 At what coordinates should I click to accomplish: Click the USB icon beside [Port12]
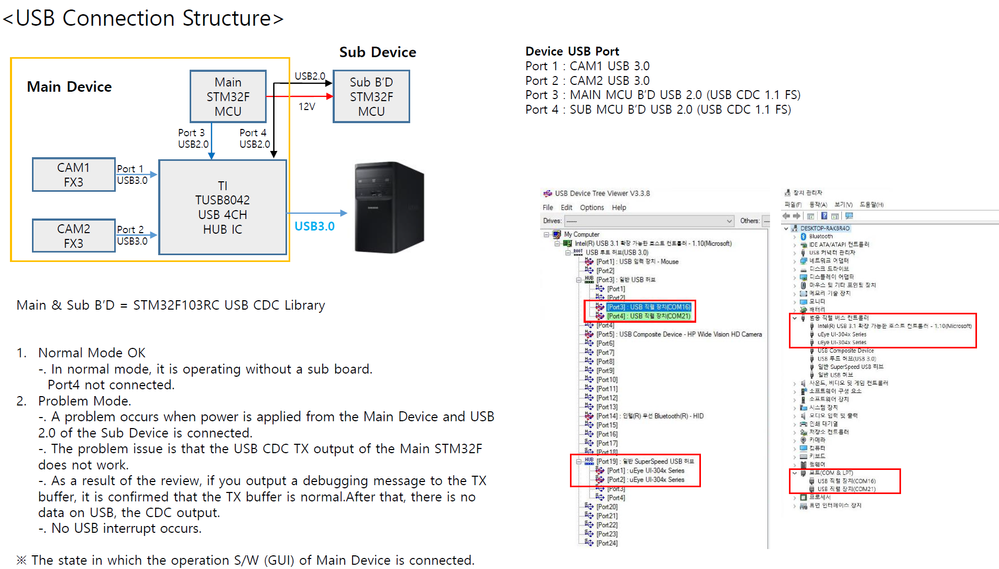pos(589,398)
